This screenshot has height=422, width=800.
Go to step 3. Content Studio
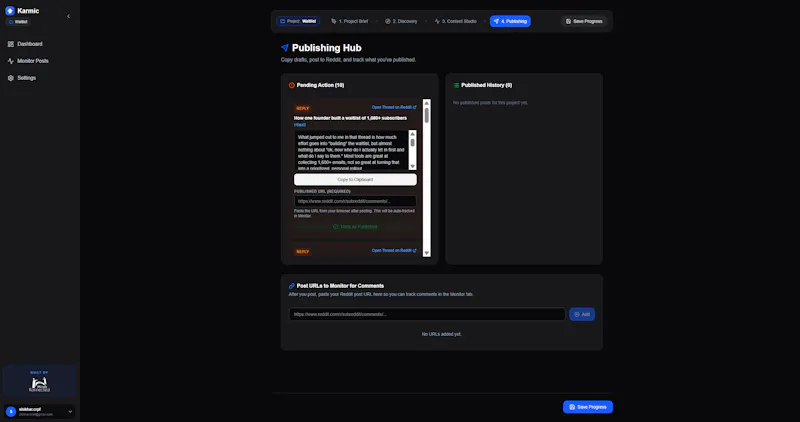point(456,21)
